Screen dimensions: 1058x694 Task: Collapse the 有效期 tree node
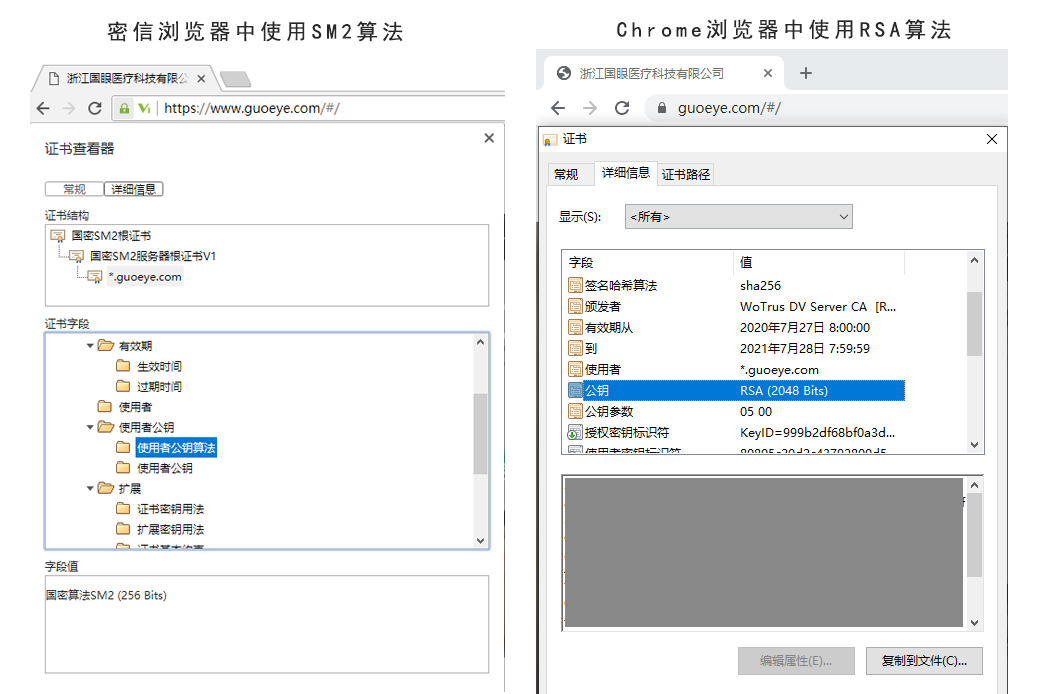90,346
